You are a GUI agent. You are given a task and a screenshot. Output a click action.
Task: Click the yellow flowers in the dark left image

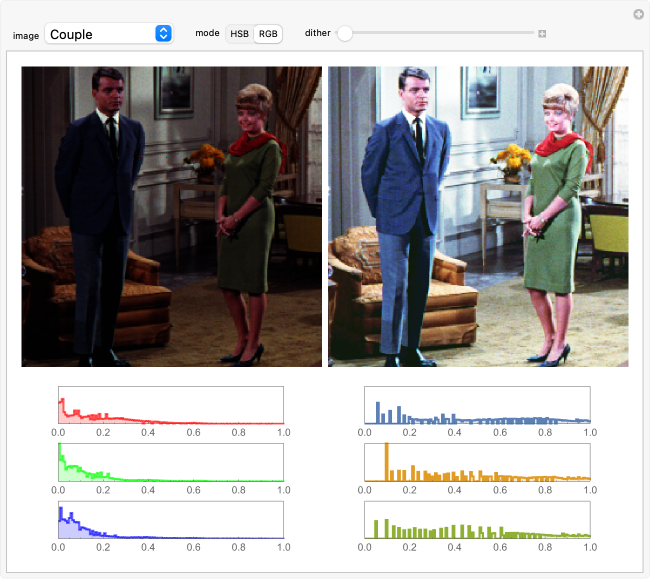[x=206, y=155]
